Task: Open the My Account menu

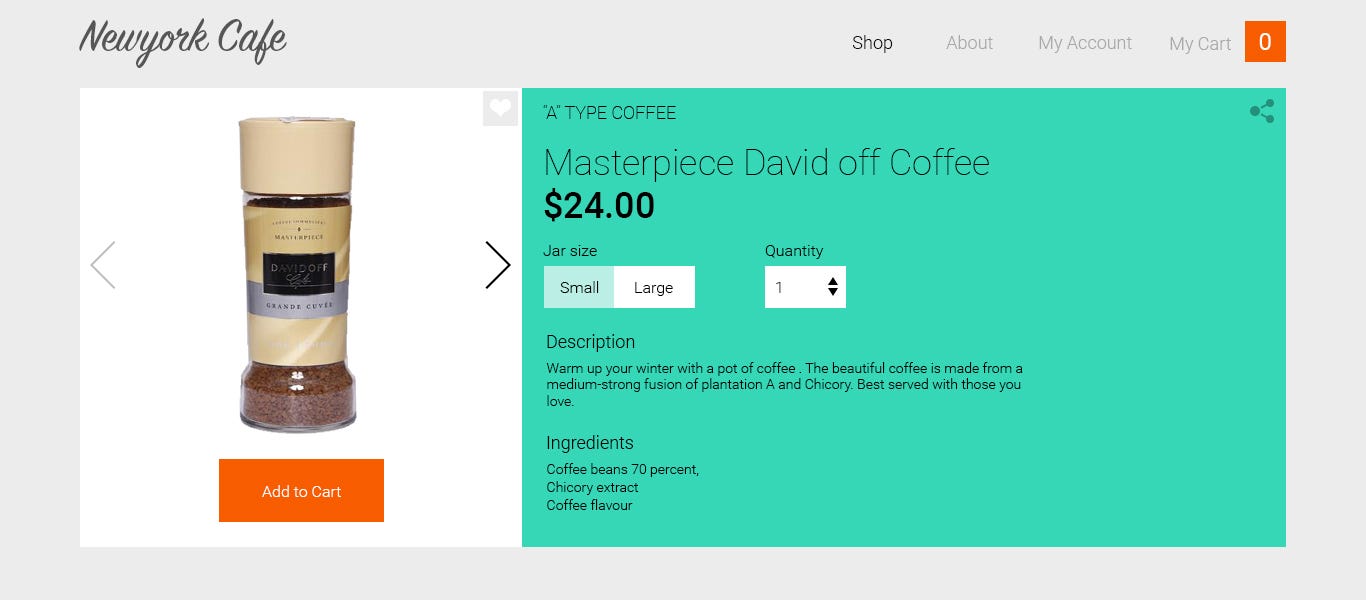Action: (x=1085, y=43)
